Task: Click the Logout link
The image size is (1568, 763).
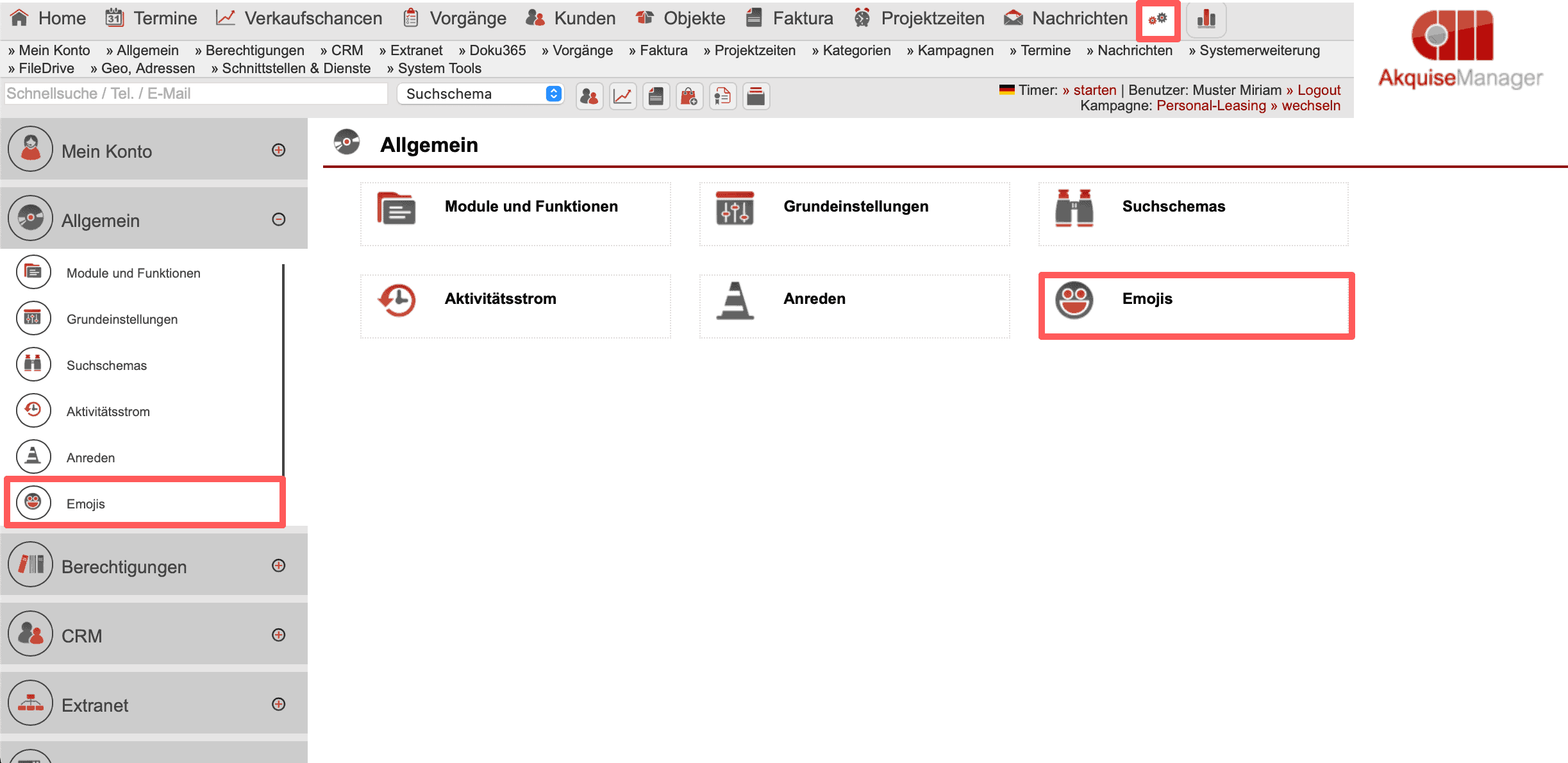Action: coord(1318,90)
